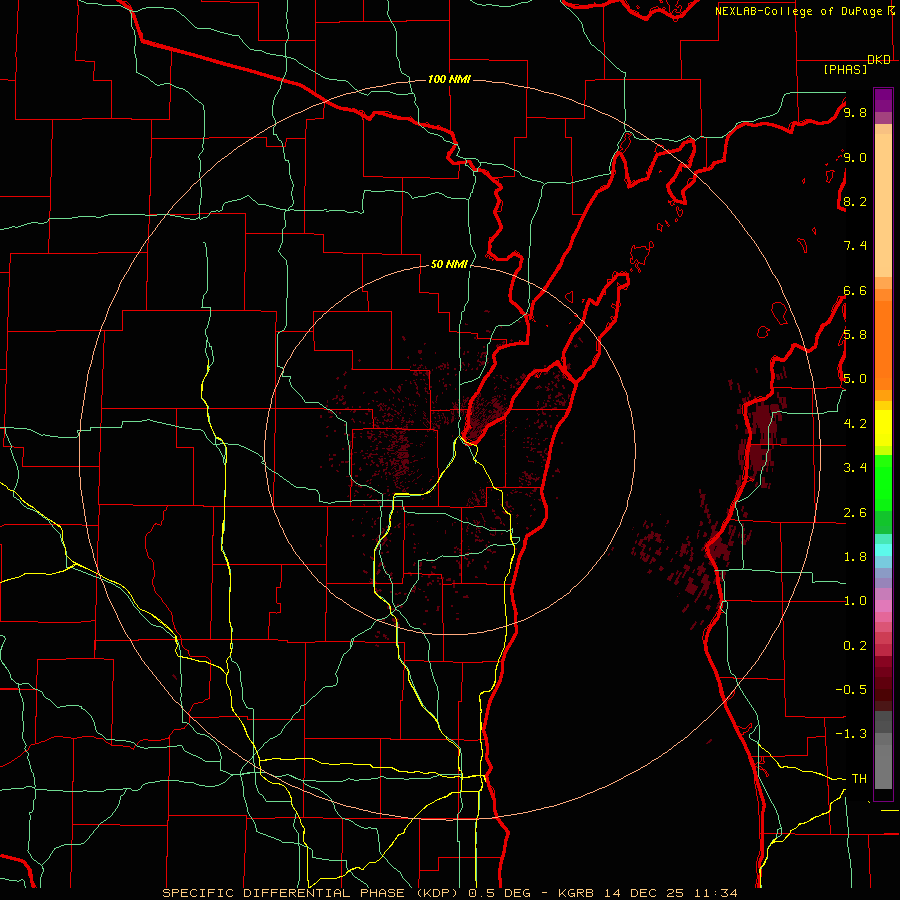Pick the bright green band on color bar
The image size is (900, 900).
883,488
